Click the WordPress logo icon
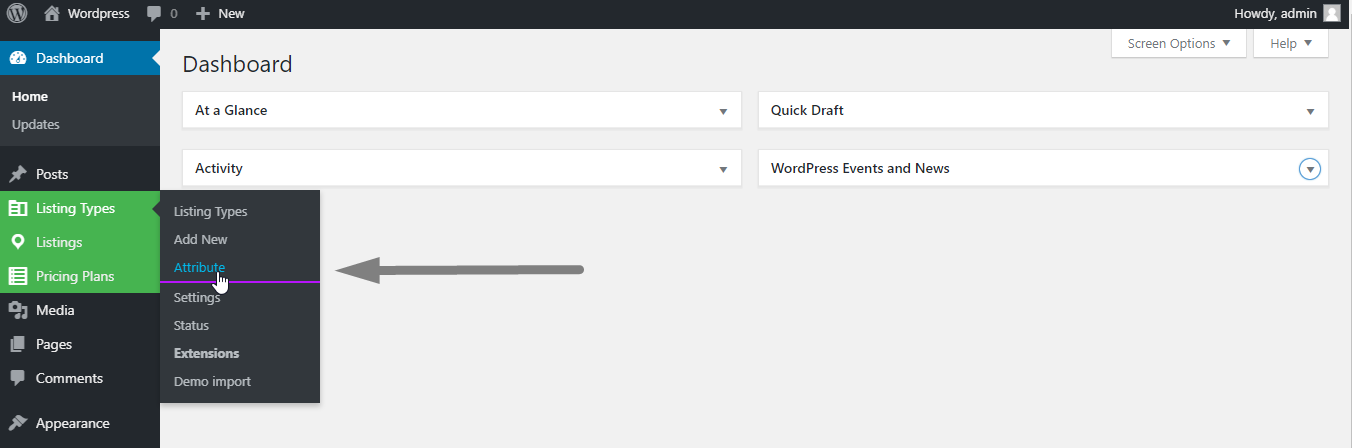The image size is (1352, 448). pos(17,14)
